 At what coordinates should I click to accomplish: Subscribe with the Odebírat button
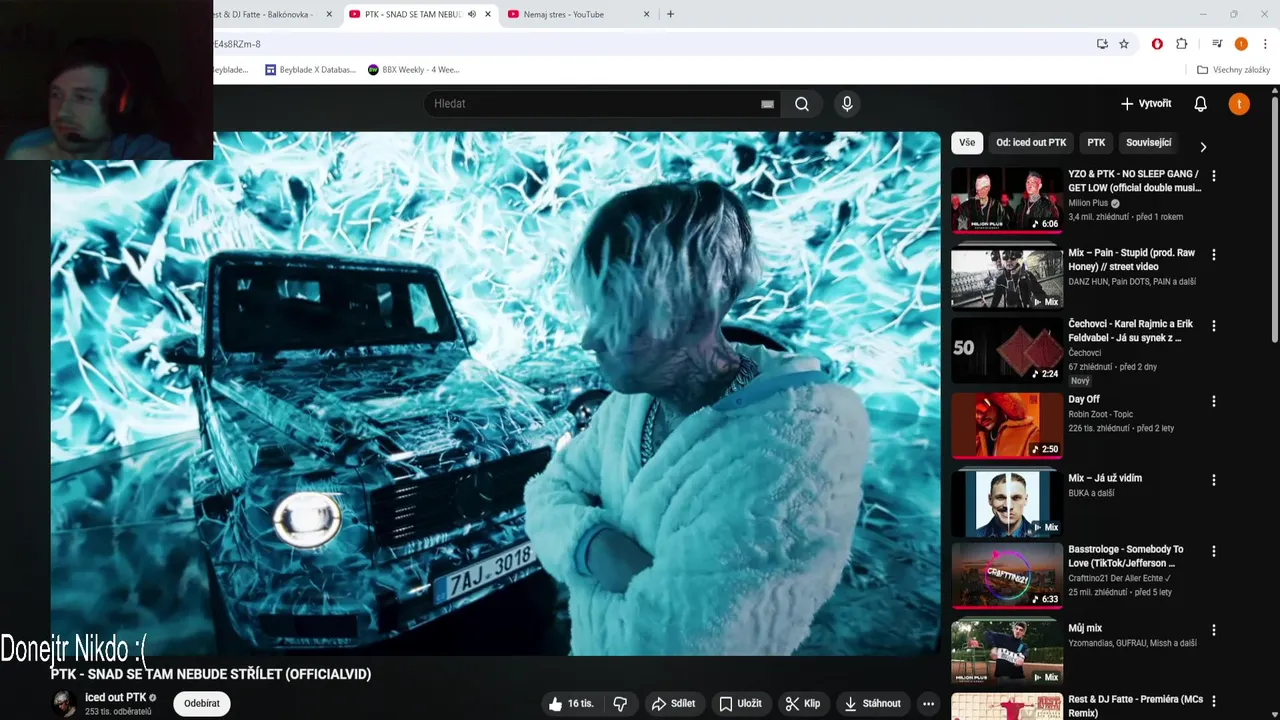(202, 703)
